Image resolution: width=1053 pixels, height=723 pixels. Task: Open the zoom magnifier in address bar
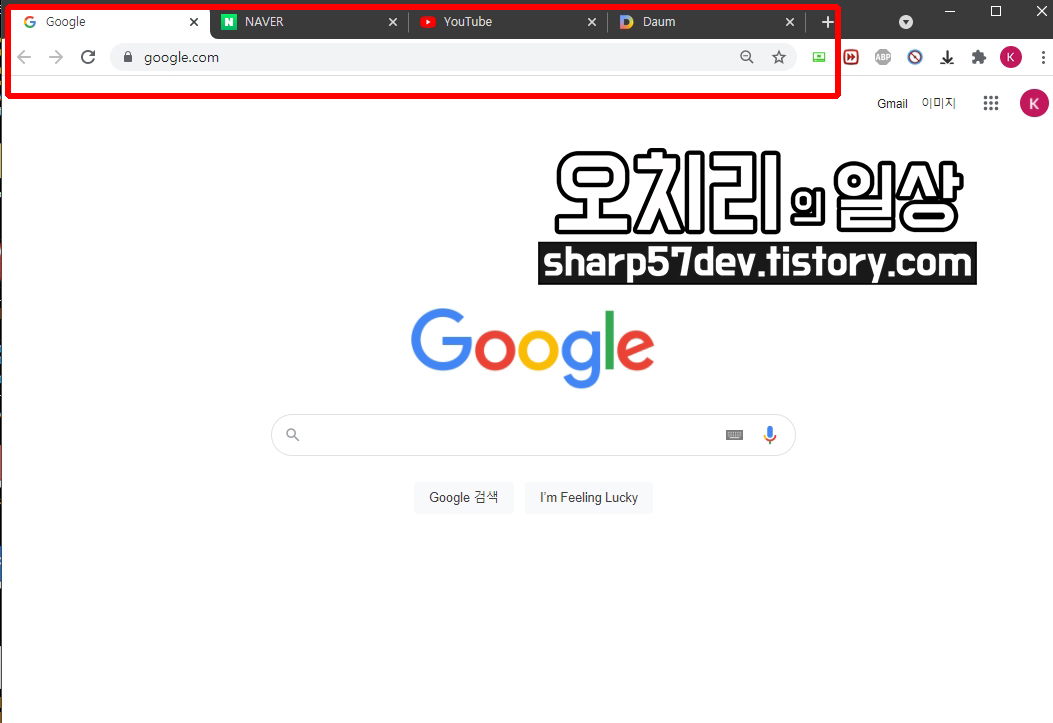pyautogui.click(x=747, y=57)
